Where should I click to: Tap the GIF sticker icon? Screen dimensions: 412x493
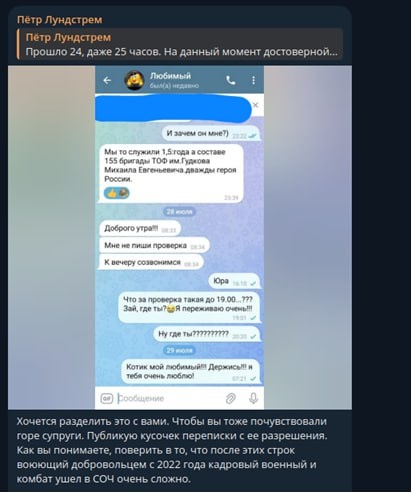coord(107,398)
